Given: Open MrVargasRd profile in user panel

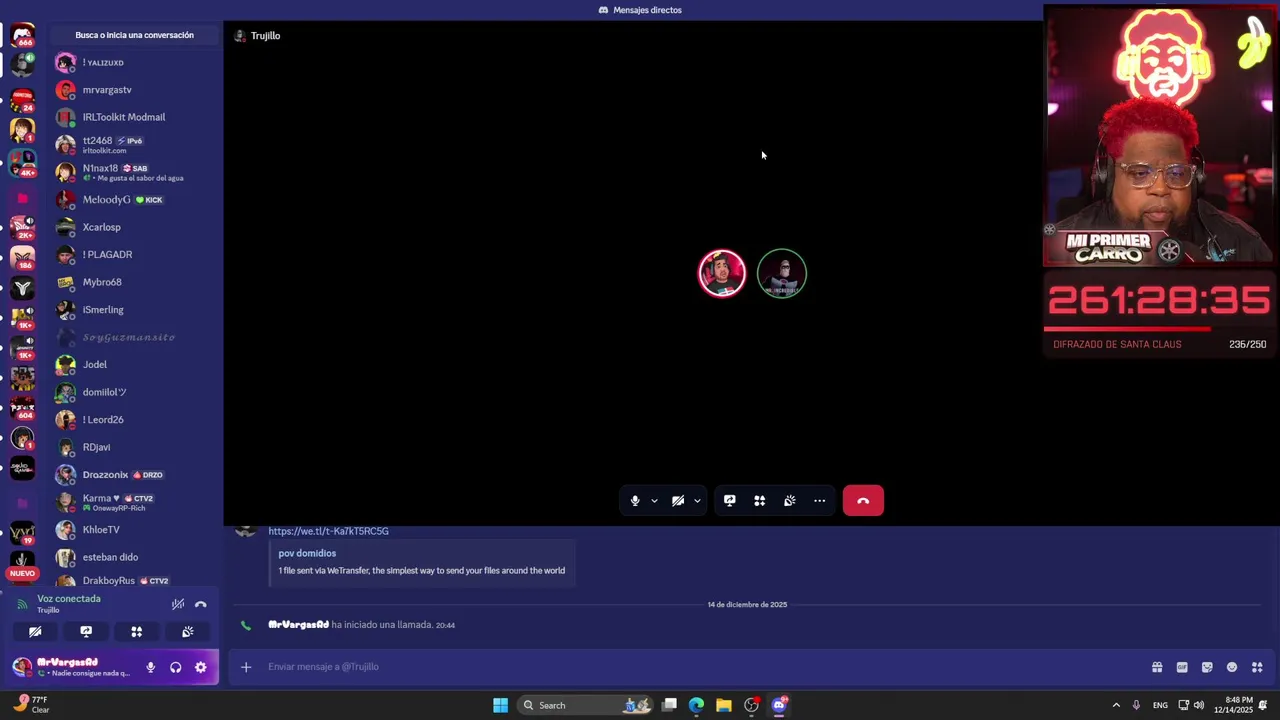Looking at the screenshot, I should pyautogui.click(x=70, y=667).
